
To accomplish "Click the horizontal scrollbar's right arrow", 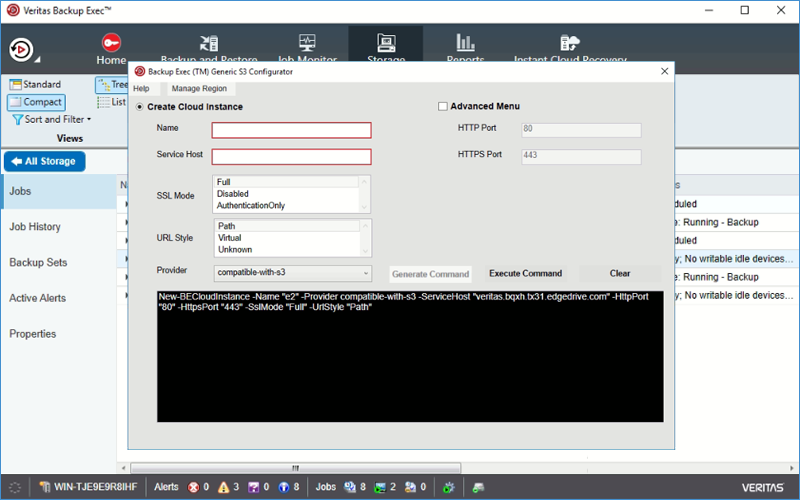I will pos(792,468).
